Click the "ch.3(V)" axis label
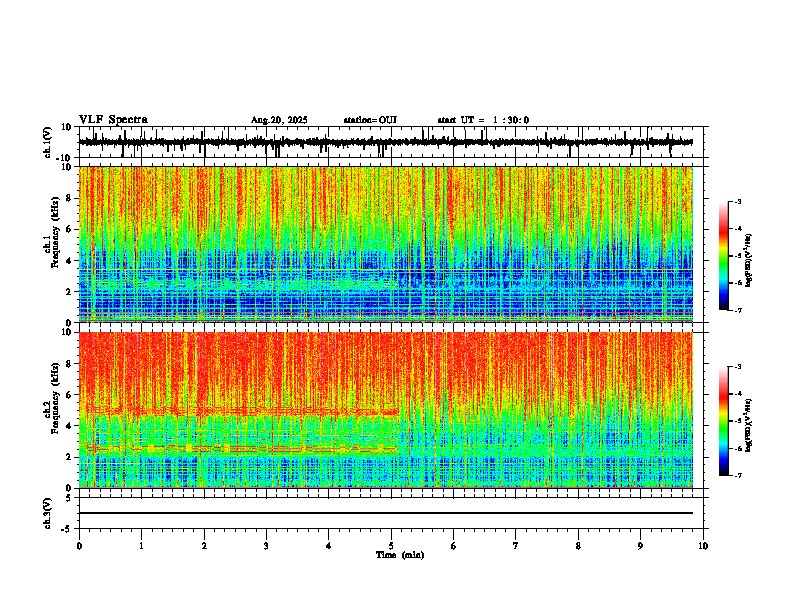Image resolution: width=792 pixels, height=612 pixels. [x=47, y=513]
